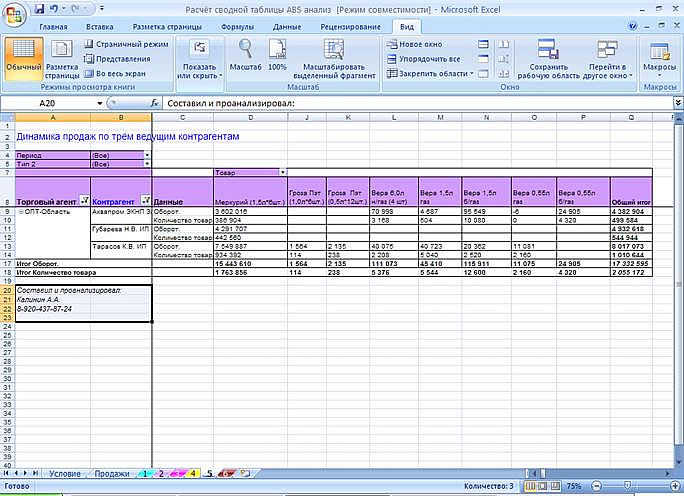Switch to Normal view (Обычный)

click(24, 58)
